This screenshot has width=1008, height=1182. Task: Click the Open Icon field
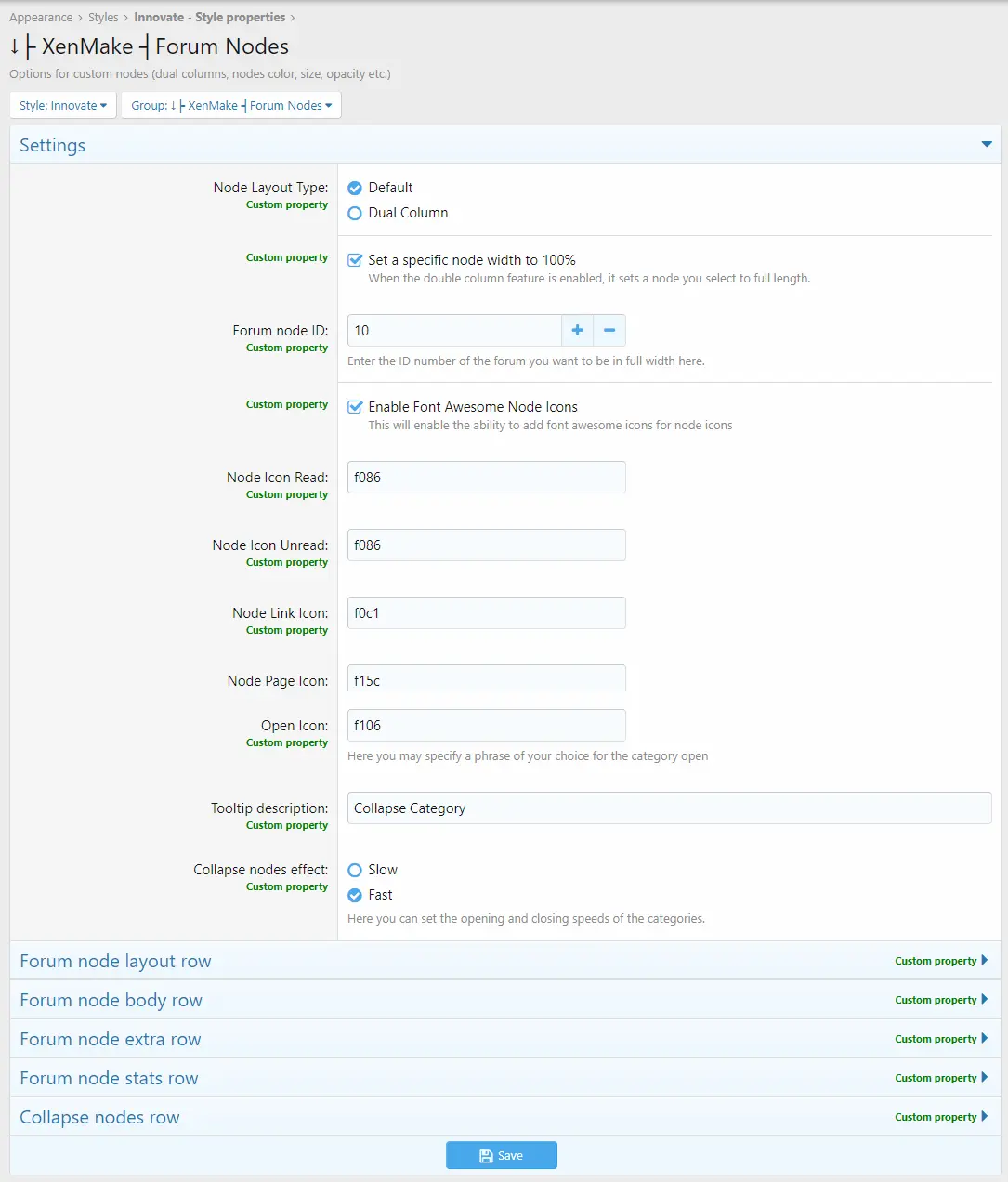486,726
